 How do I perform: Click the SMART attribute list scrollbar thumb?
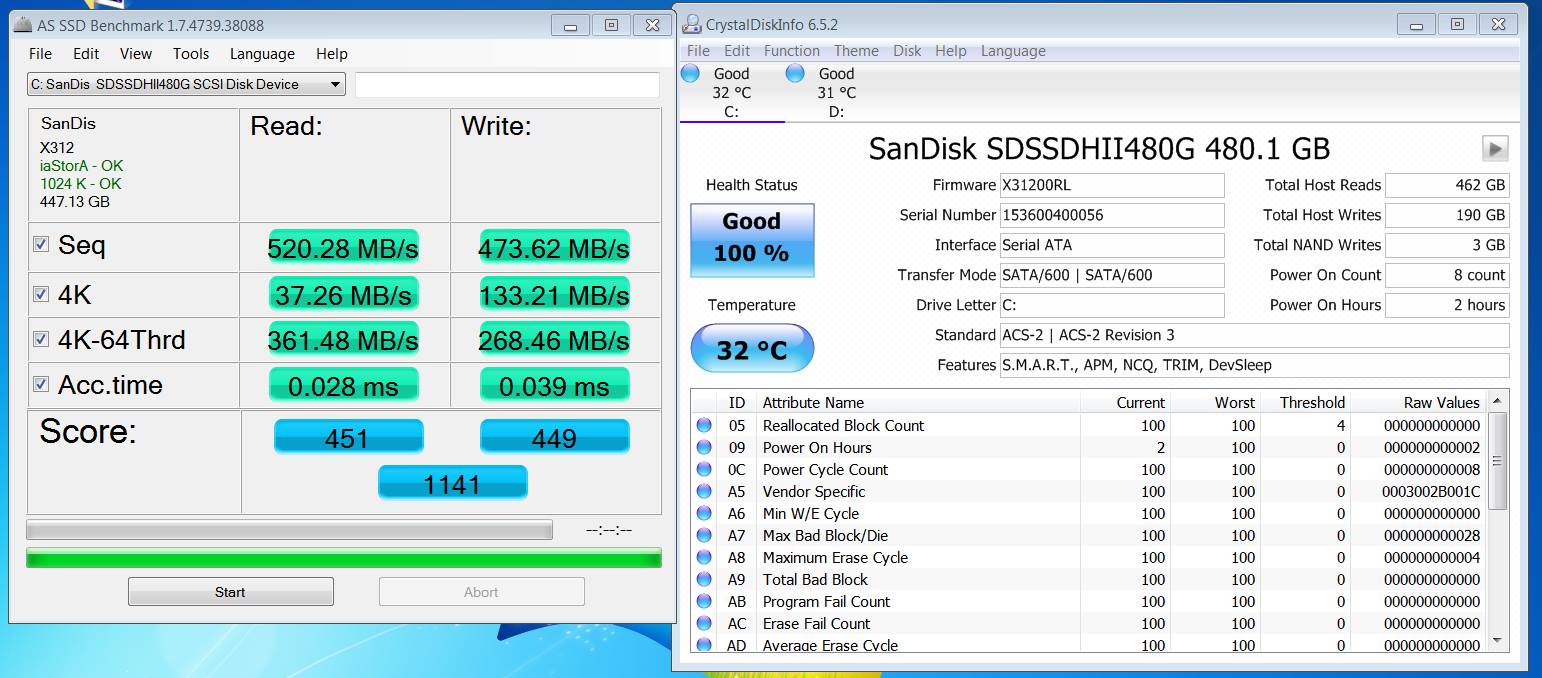tap(1497, 461)
